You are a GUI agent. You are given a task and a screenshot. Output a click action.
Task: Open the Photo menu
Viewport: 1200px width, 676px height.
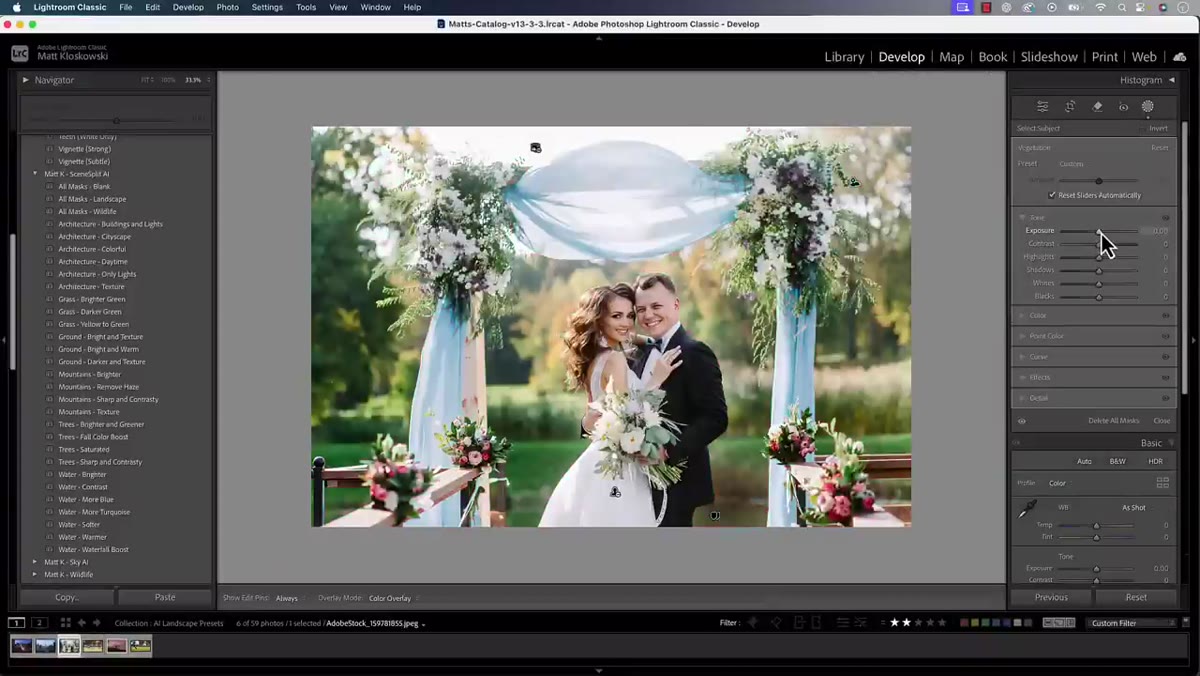pyautogui.click(x=227, y=7)
